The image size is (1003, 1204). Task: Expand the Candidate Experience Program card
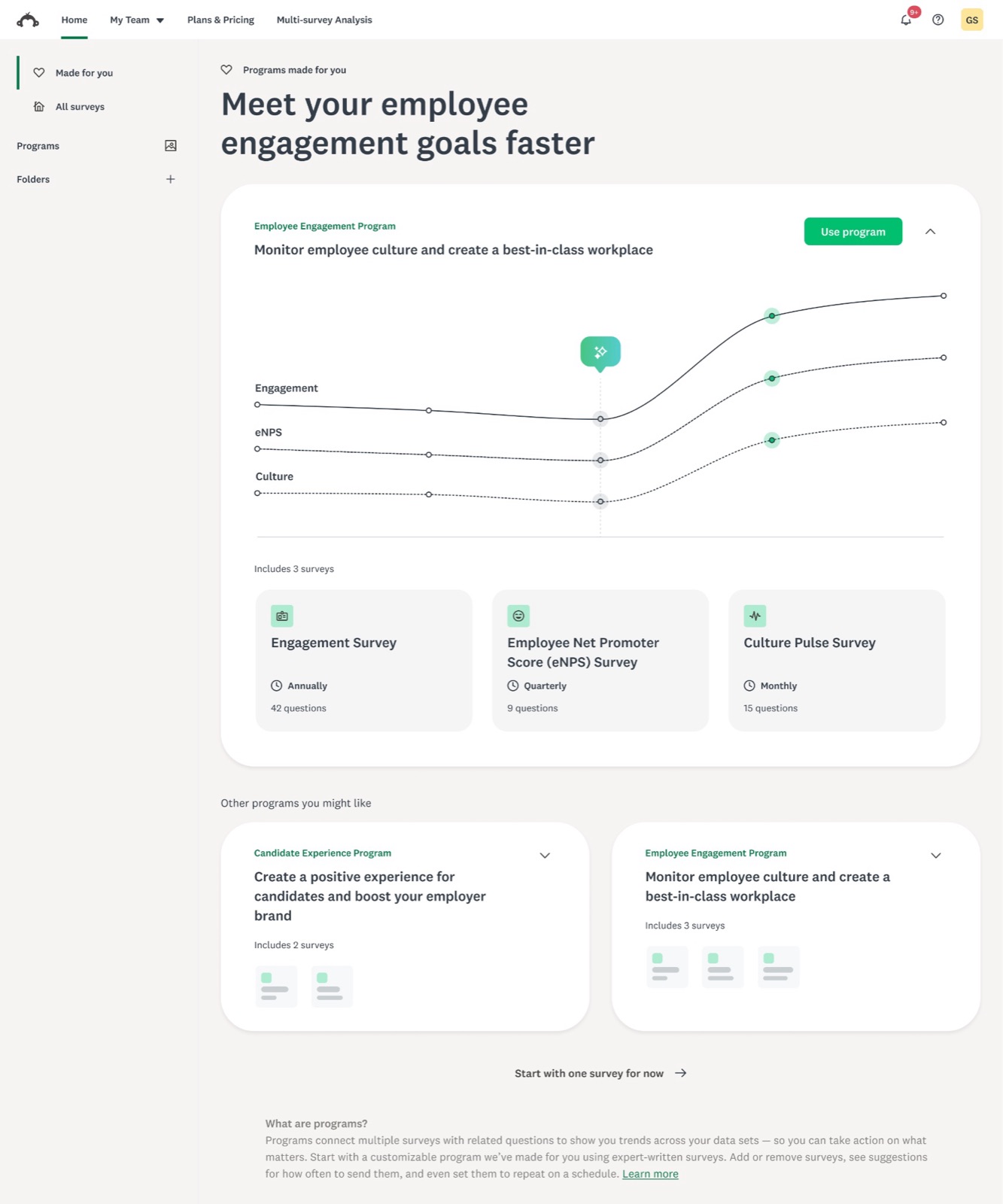point(545,856)
